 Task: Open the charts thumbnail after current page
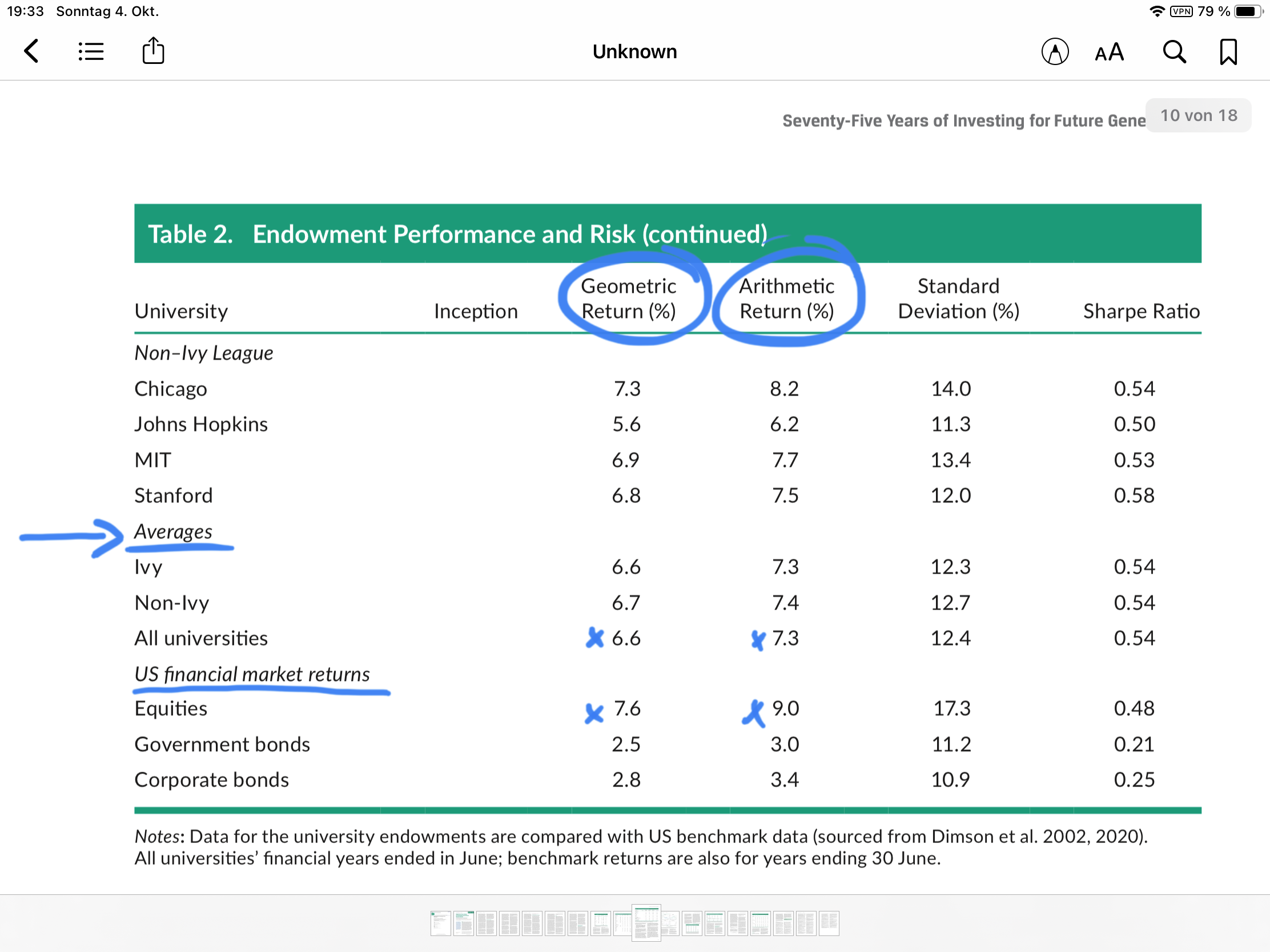coord(670,923)
